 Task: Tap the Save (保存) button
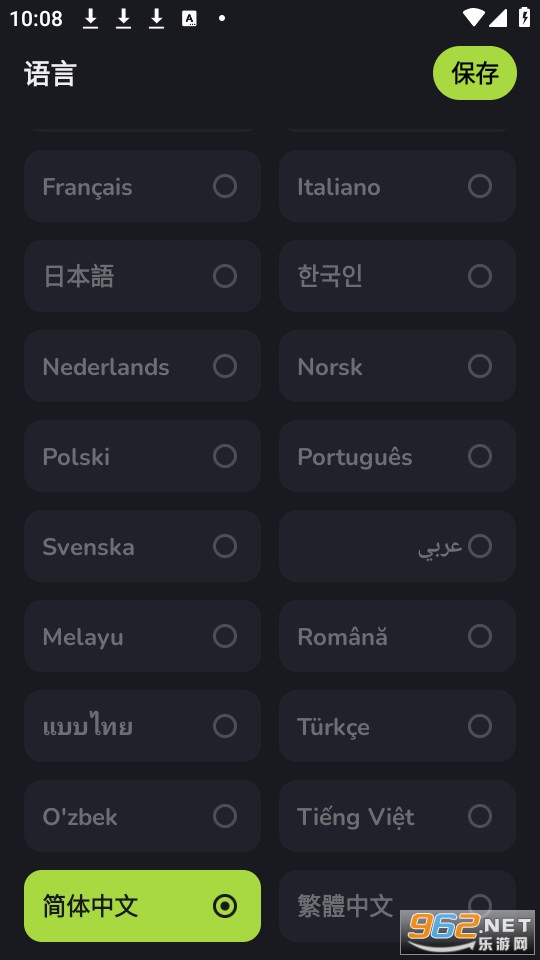(x=474, y=73)
